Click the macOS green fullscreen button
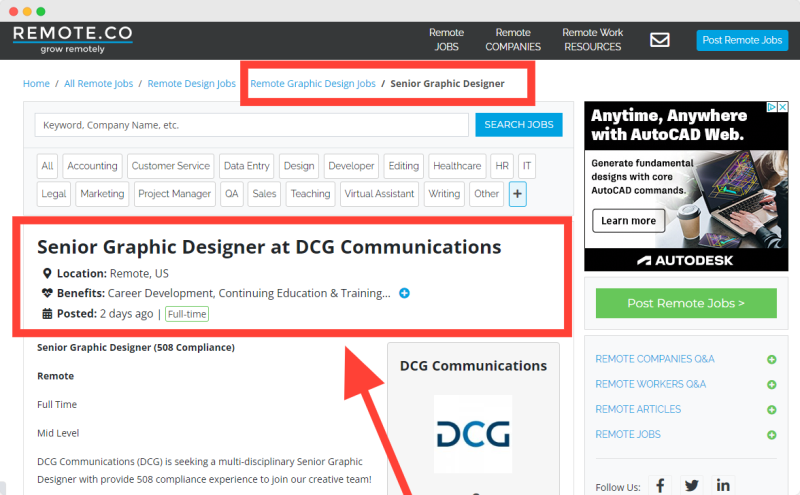Image resolution: width=800 pixels, height=495 pixels. [41, 11]
